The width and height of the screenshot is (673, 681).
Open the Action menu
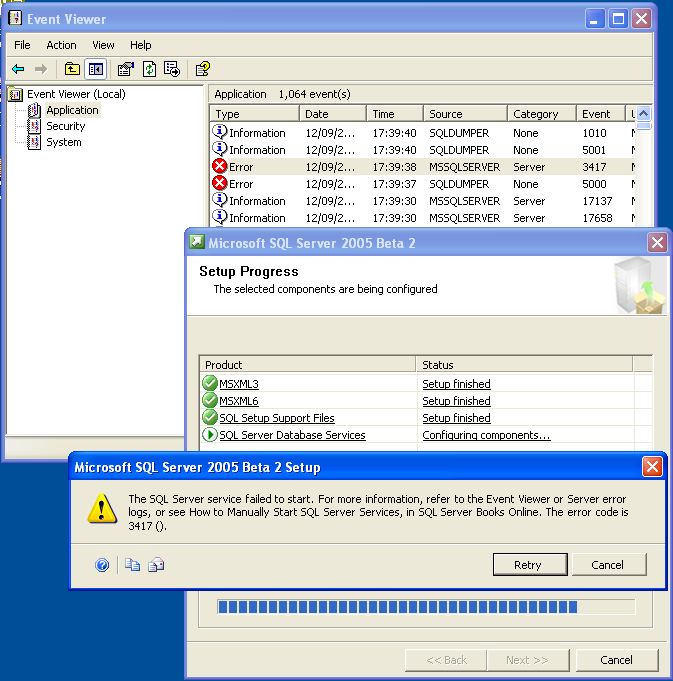(x=61, y=45)
